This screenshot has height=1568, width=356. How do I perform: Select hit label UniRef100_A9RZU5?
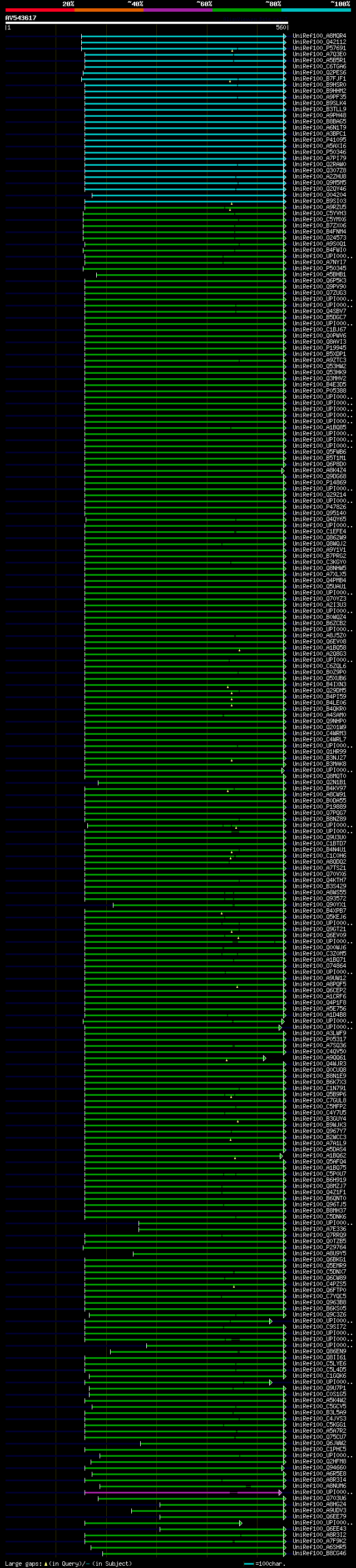pyautogui.click(x=319, y=207)
